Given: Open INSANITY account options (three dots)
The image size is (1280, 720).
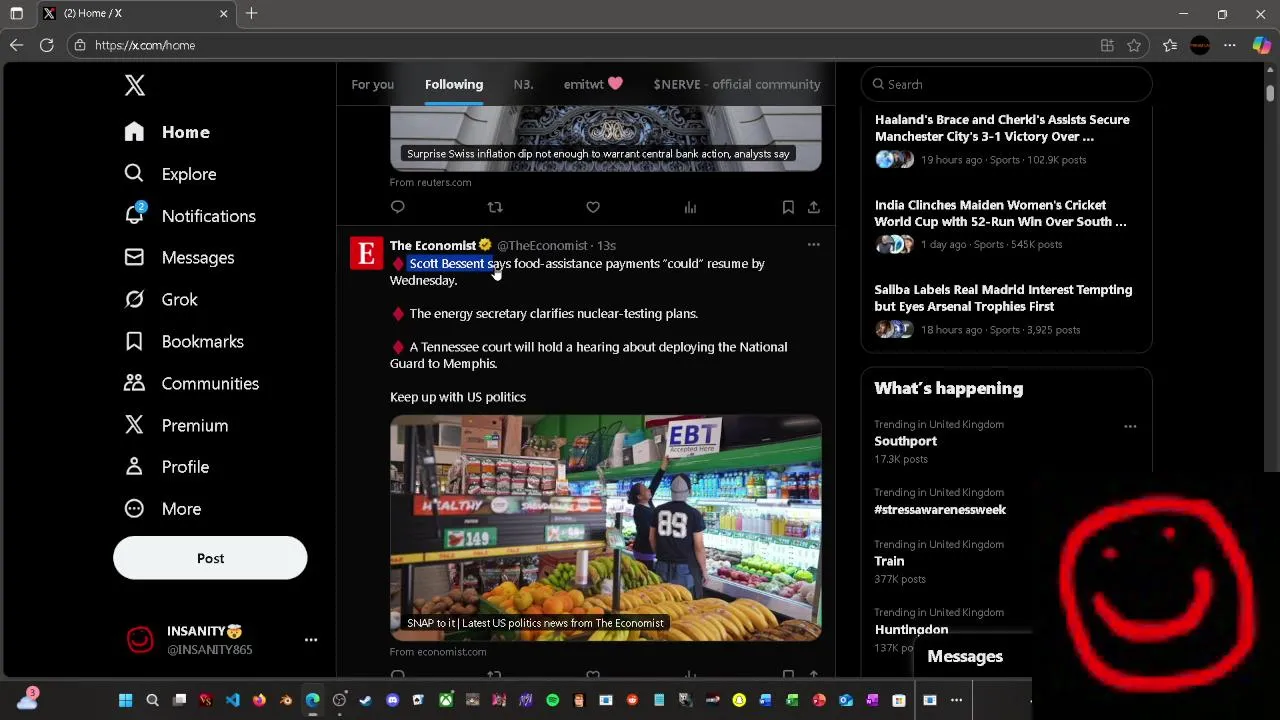Looking at the screenshot, I should click(311, 640).
